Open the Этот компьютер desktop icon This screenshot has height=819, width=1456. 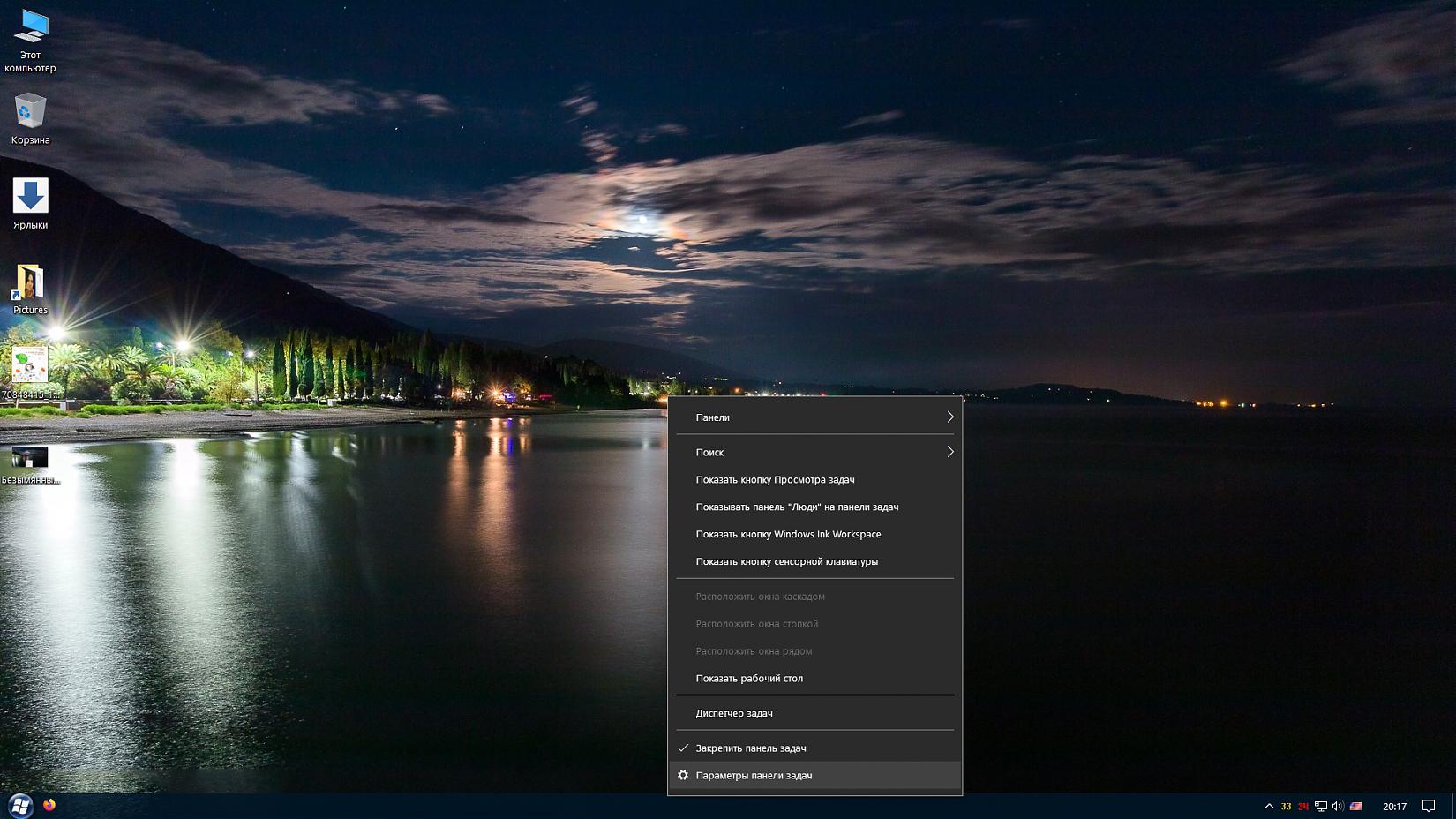pyautogui.click(x=30, y=28)
